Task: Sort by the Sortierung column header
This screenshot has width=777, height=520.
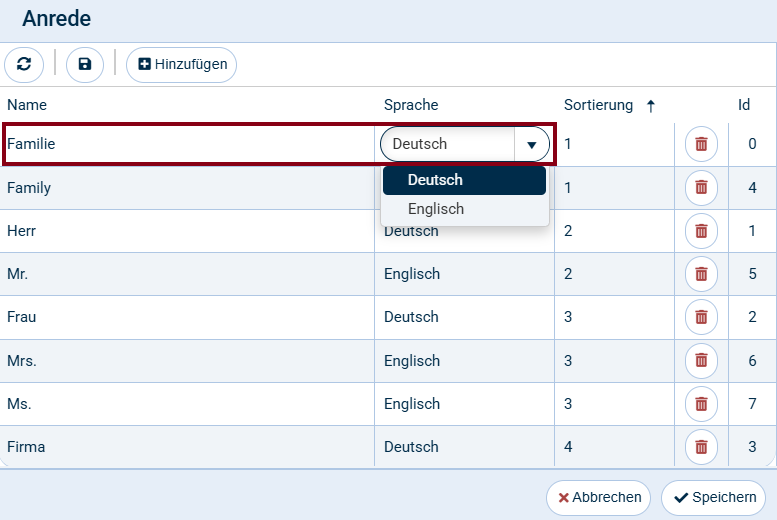Action: click(598, 105)
